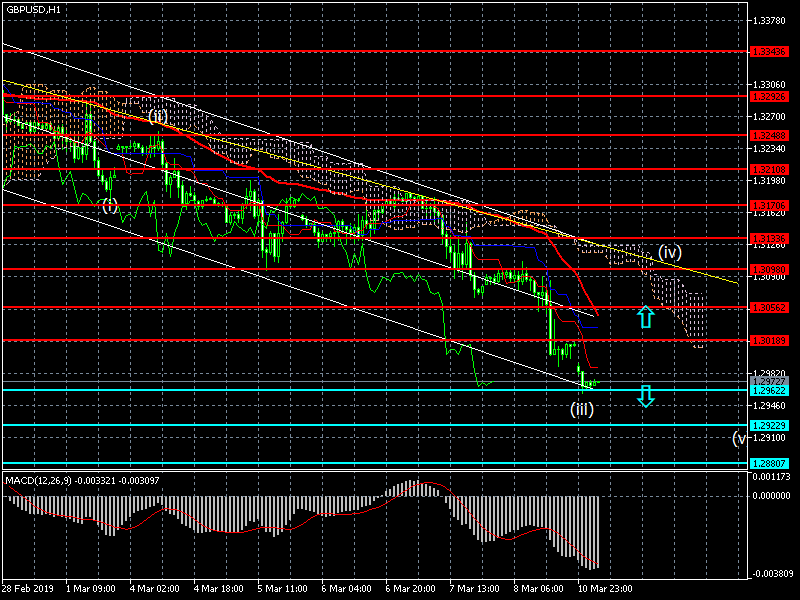
Task: Select the wave (iv) label
Action: click(669, 252)
